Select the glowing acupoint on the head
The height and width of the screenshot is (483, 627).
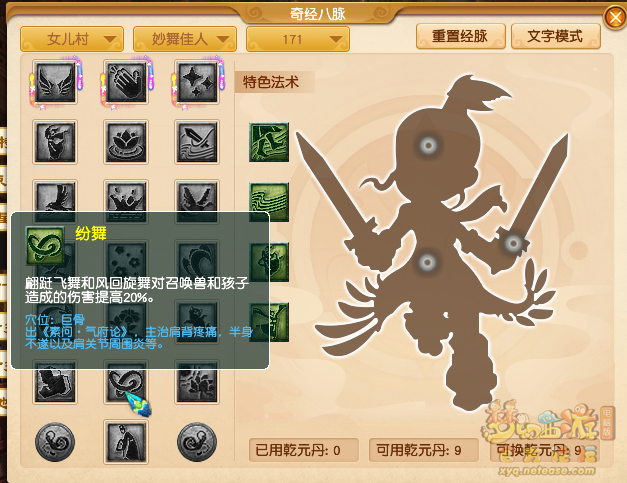point(428,145)
